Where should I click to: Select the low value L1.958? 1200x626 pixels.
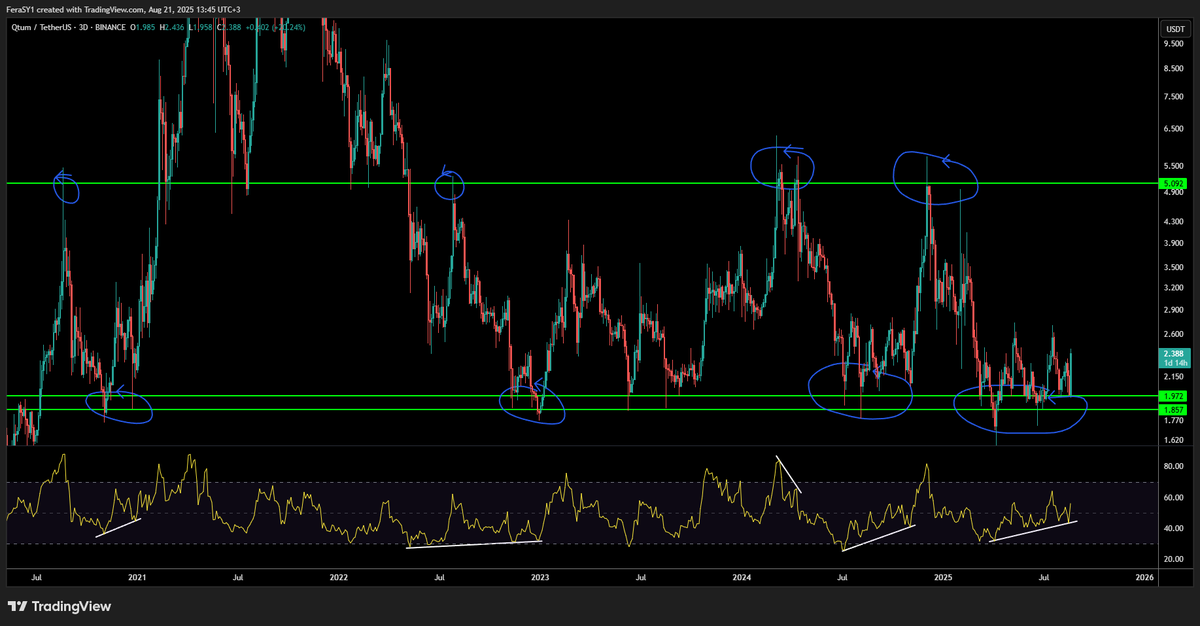tap(201, 29)
